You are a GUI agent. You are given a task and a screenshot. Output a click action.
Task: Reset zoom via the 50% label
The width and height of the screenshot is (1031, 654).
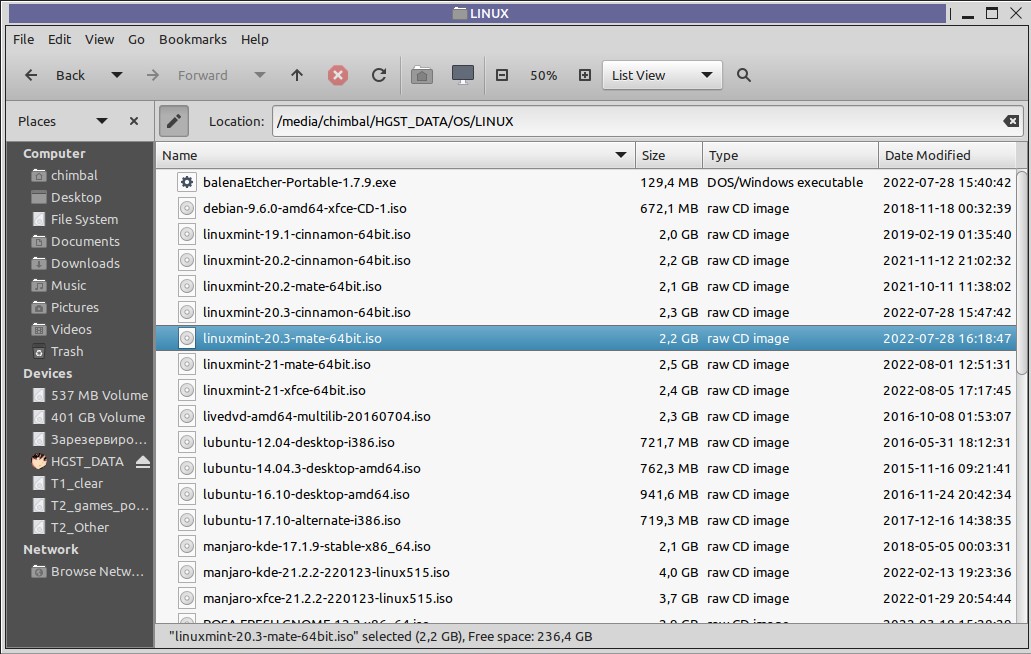coord(544,76)
